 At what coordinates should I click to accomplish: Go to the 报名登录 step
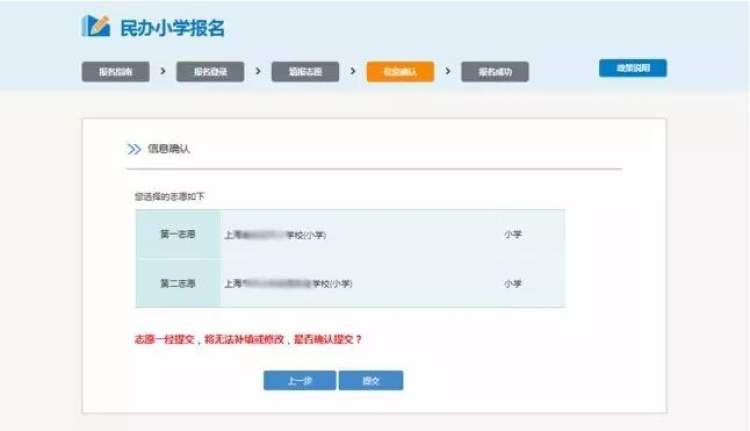pos(210,72)
